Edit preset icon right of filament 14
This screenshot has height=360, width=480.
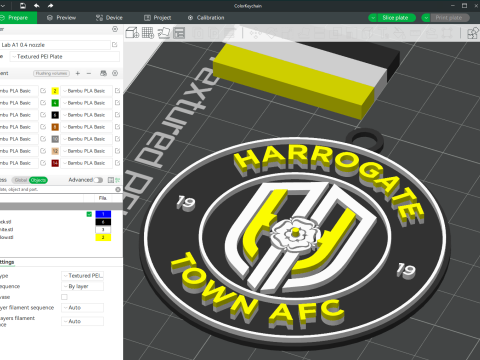(x=117, y=163)
